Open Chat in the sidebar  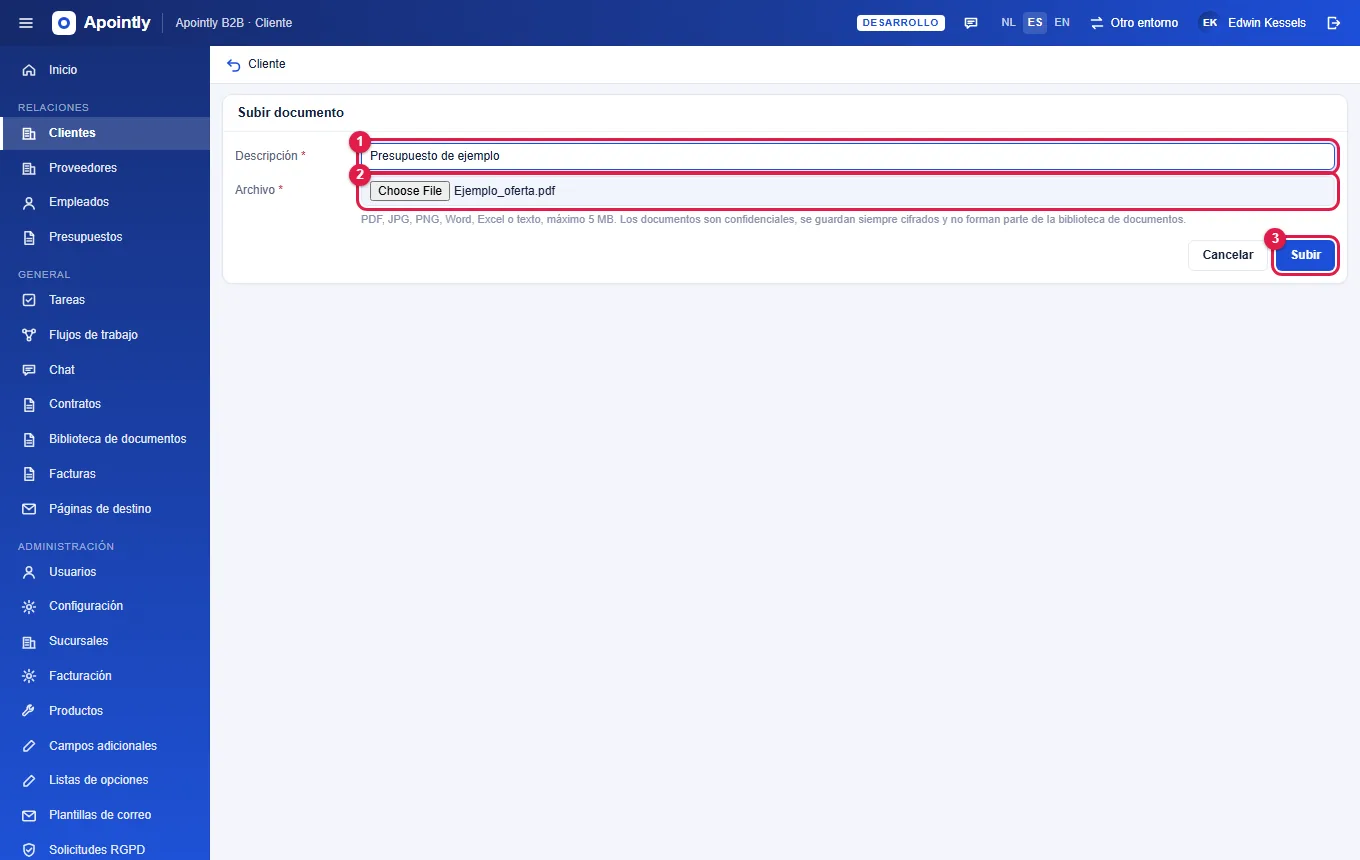105,370
